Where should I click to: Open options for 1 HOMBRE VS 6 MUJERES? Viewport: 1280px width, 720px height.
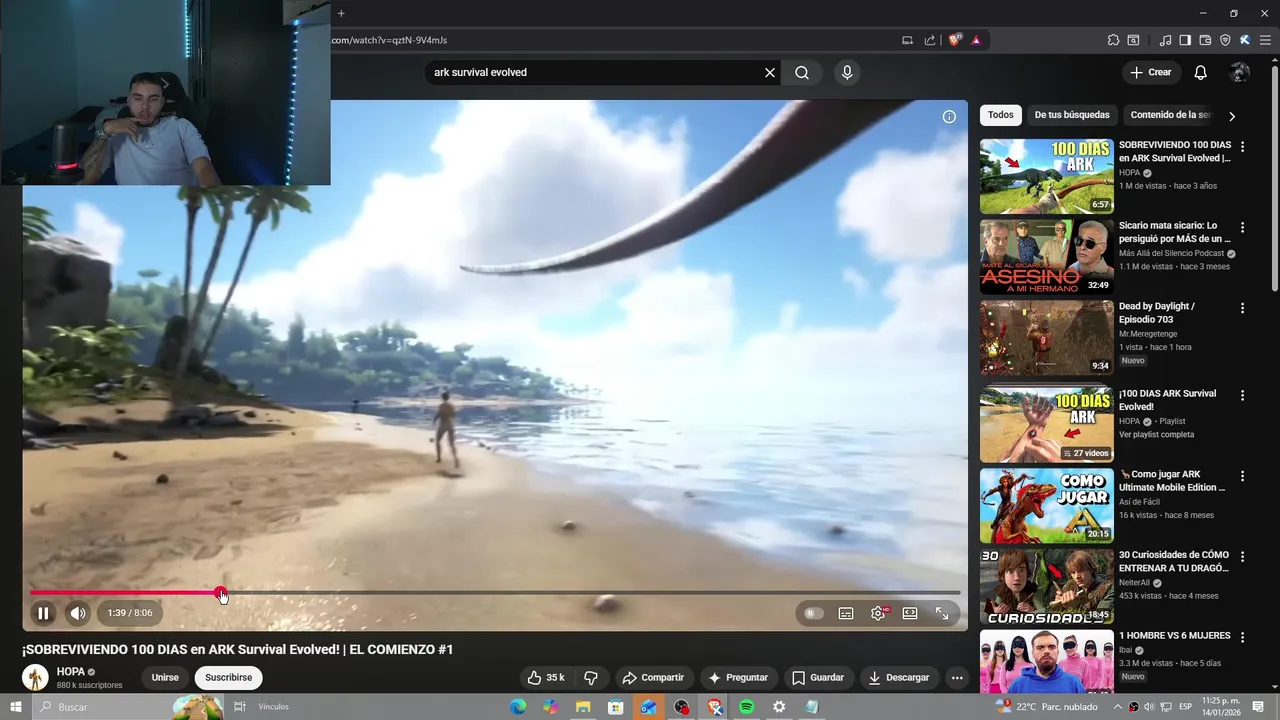click(1243, 637)
